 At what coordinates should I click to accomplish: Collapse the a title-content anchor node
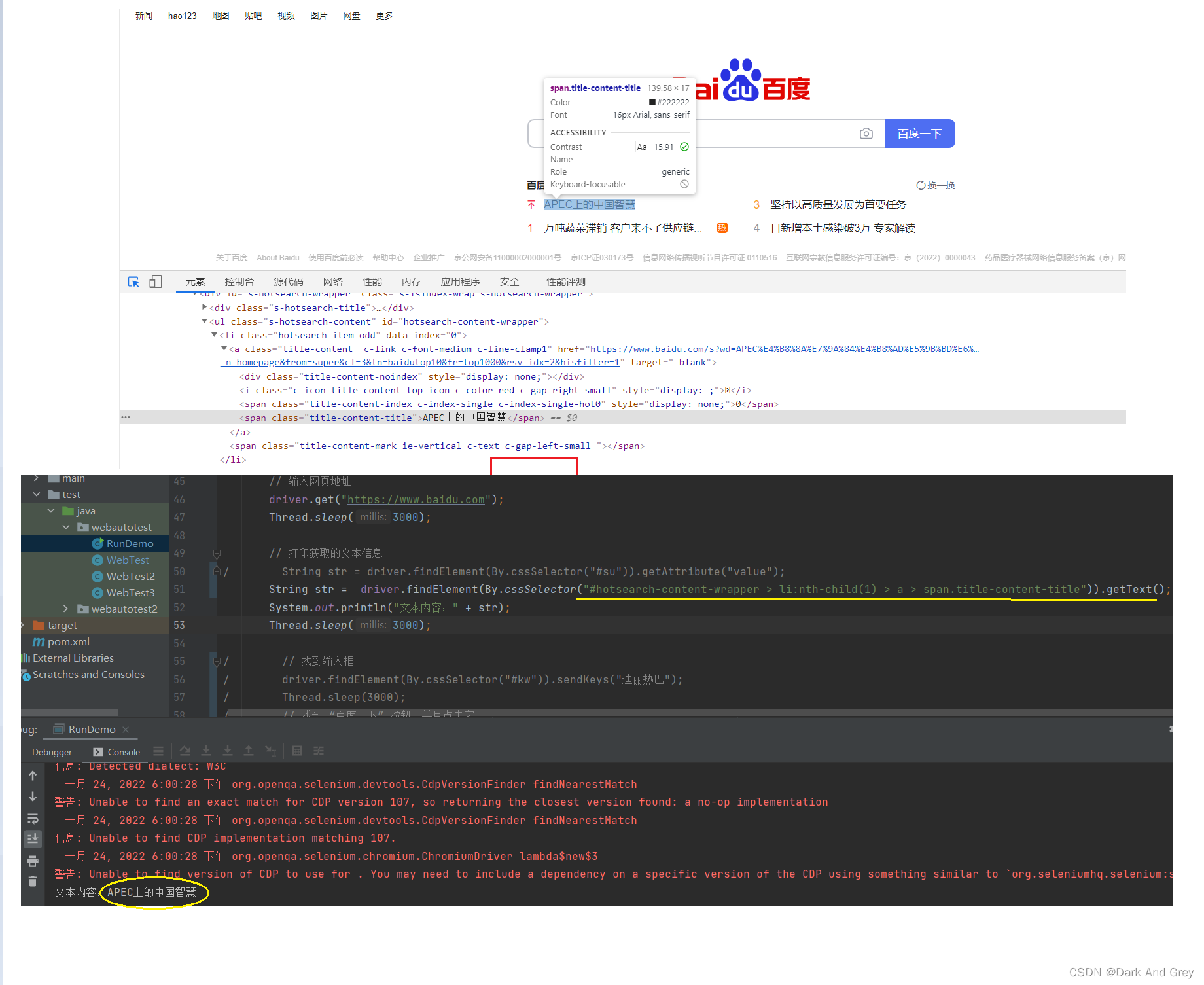pyautogui.click(x=224, y=349)
